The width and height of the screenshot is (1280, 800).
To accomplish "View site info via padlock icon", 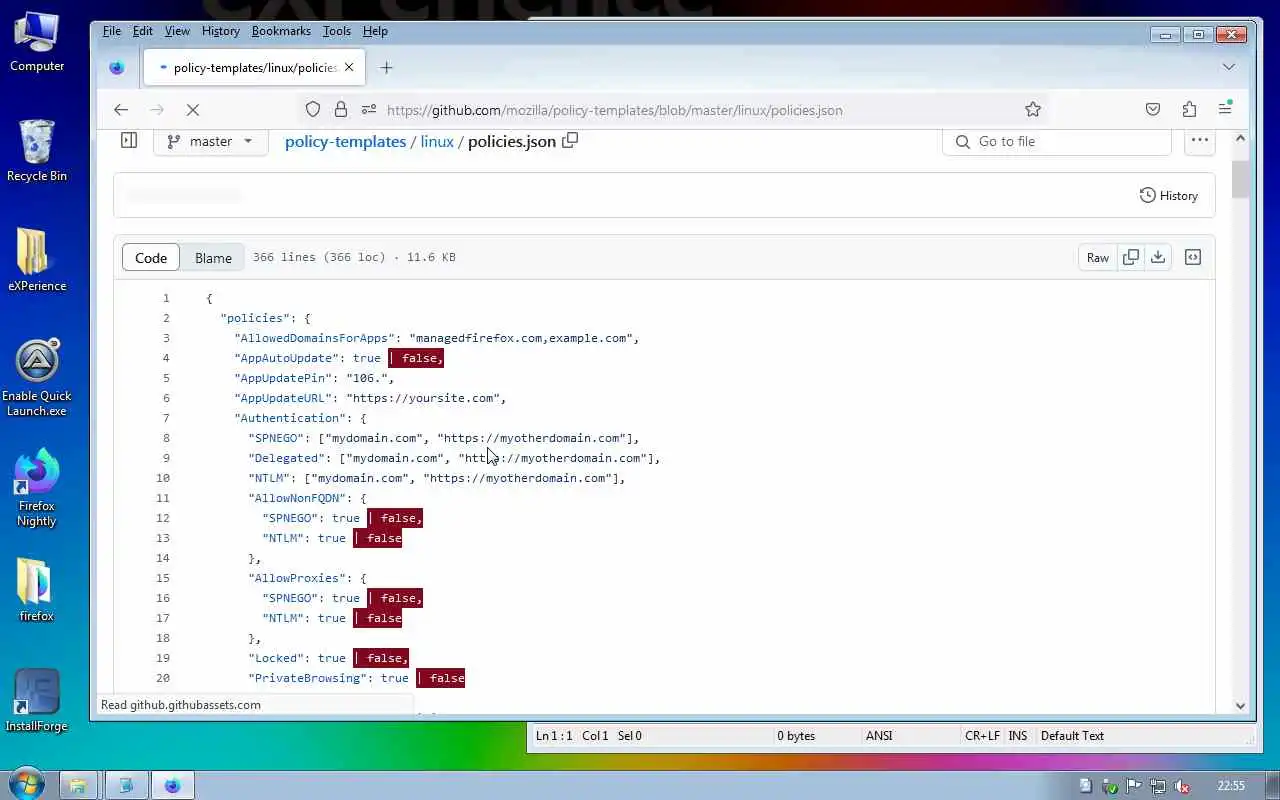I will tap(341, 110).
